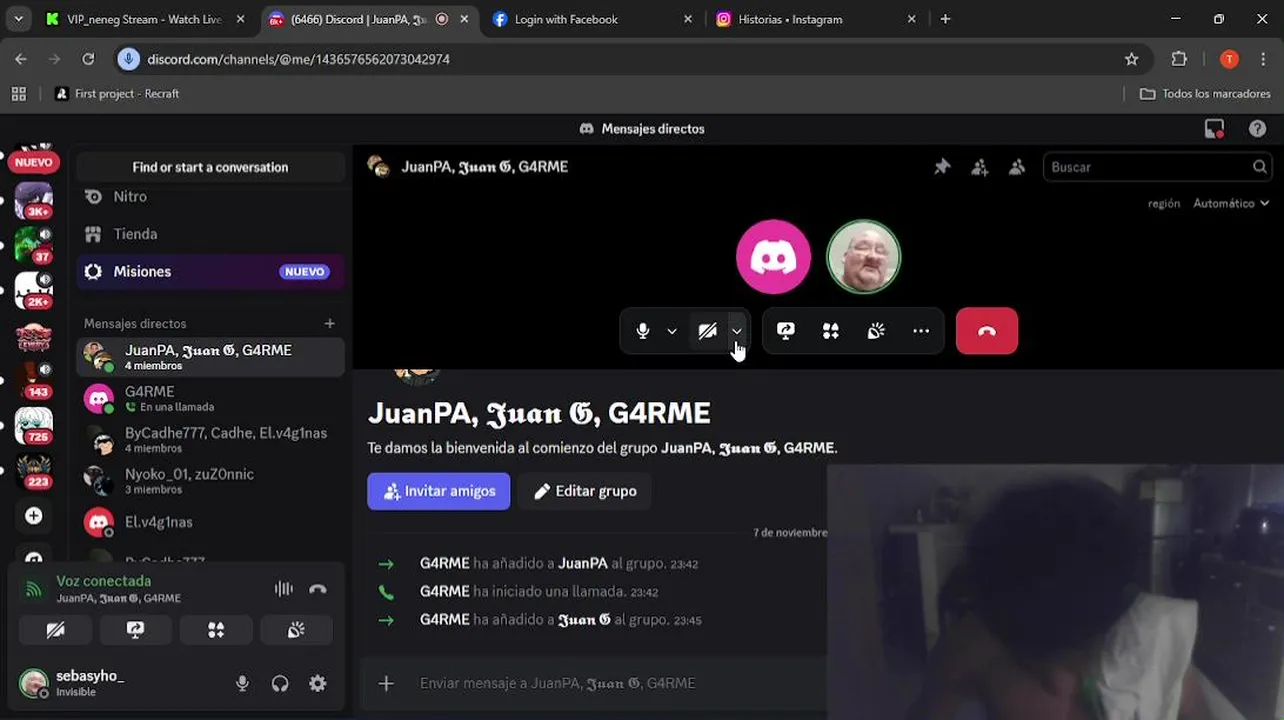Open the ByCadhe777, Cadhe, El.v4g1nas group
Viewport: 1284px width, 720px height.
(x=210, y=440)
